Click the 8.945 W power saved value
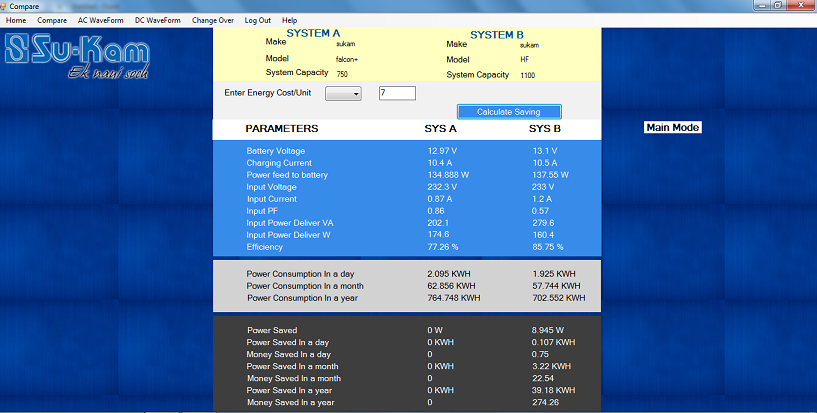 [x=548, y=330]
